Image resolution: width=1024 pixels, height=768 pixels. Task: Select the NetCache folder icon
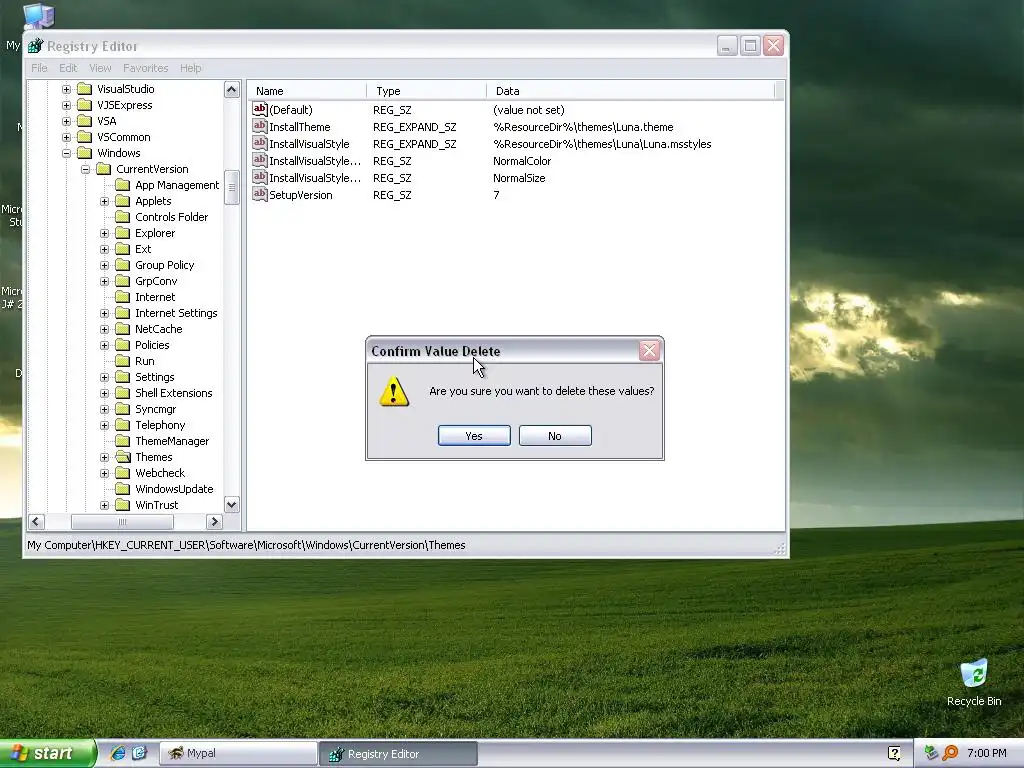(x=123, y=329)
